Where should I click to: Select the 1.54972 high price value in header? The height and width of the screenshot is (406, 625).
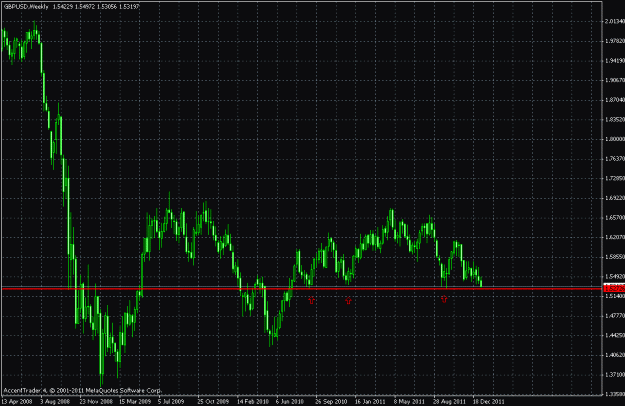[85, 7]
